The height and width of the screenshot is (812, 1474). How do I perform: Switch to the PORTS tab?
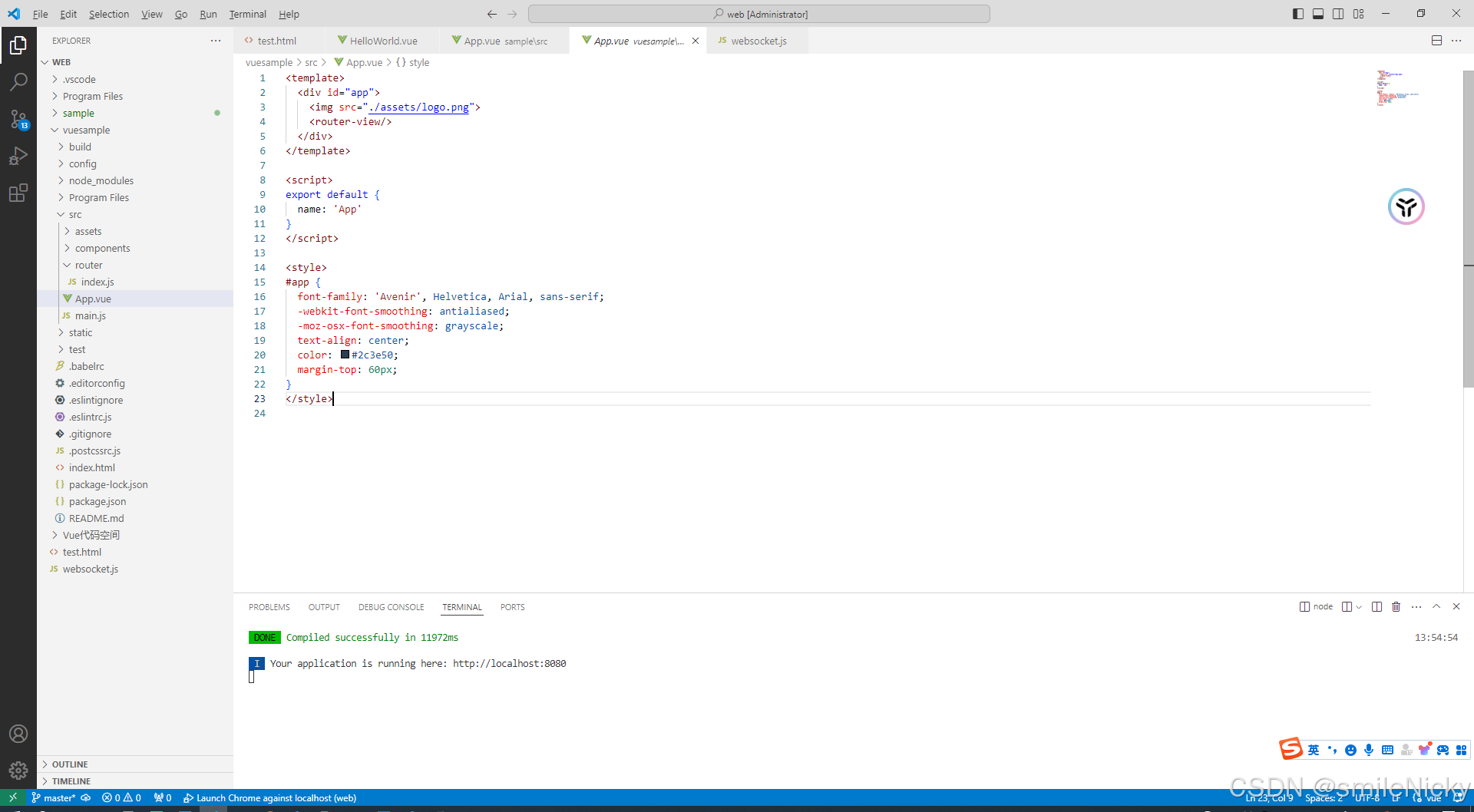513,607
